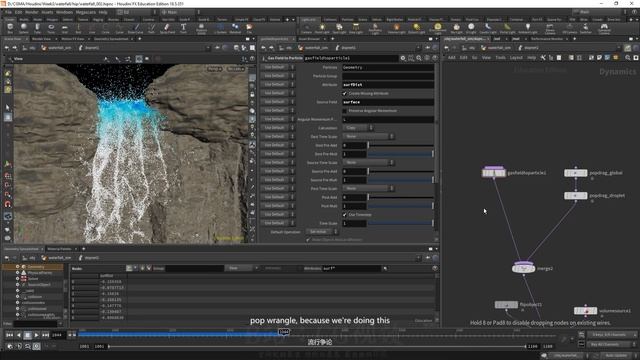Add an Environment Light from the shelf
The height and width of the screenshot is (360, 640).
click(437, 28)
